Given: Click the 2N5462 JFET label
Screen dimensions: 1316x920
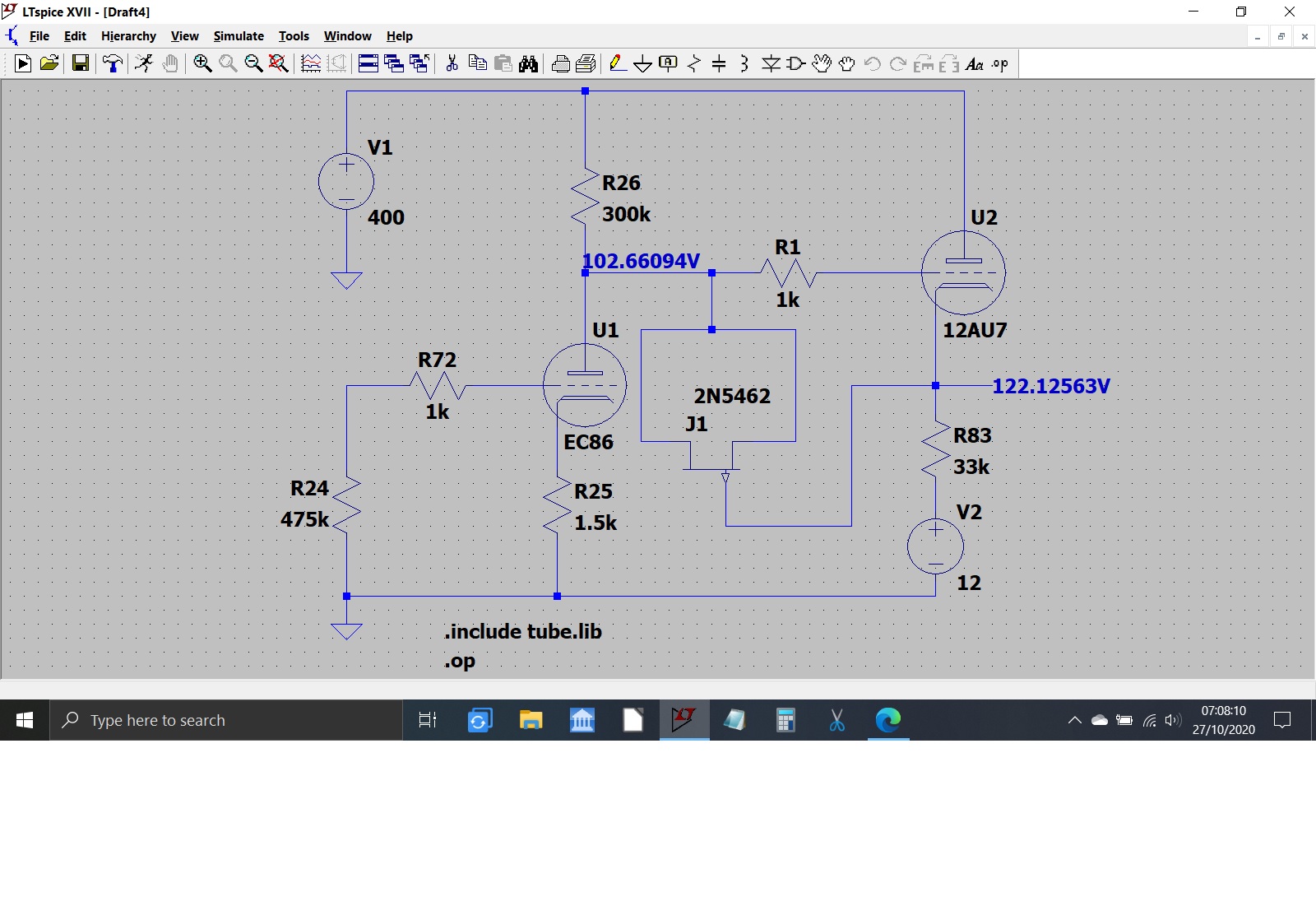Looking at the screenshot, I should pos(732,396).
